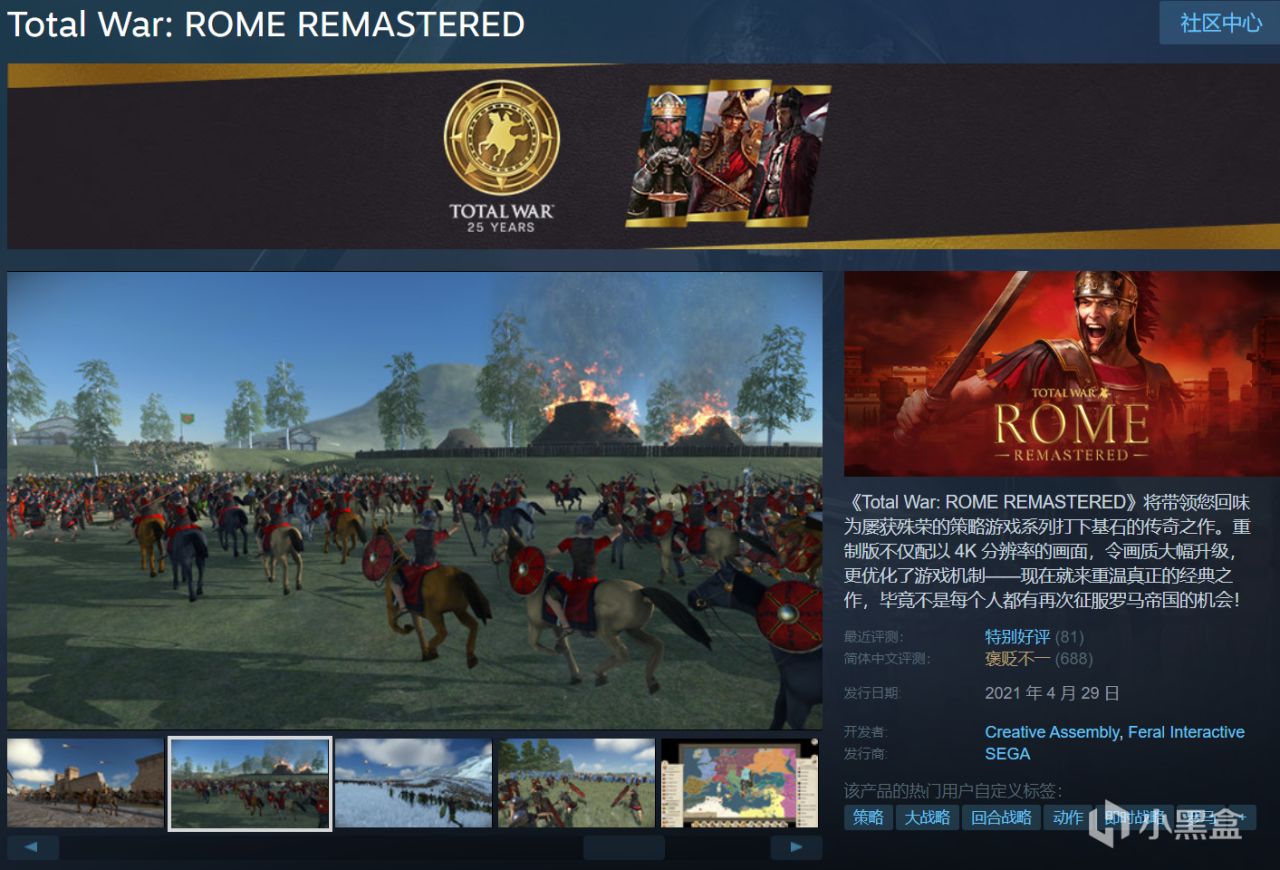The height and width of the screenshot is (870, 1280).
Task: Click the three faction leaders banner artwork
Action: coord(728,153)
